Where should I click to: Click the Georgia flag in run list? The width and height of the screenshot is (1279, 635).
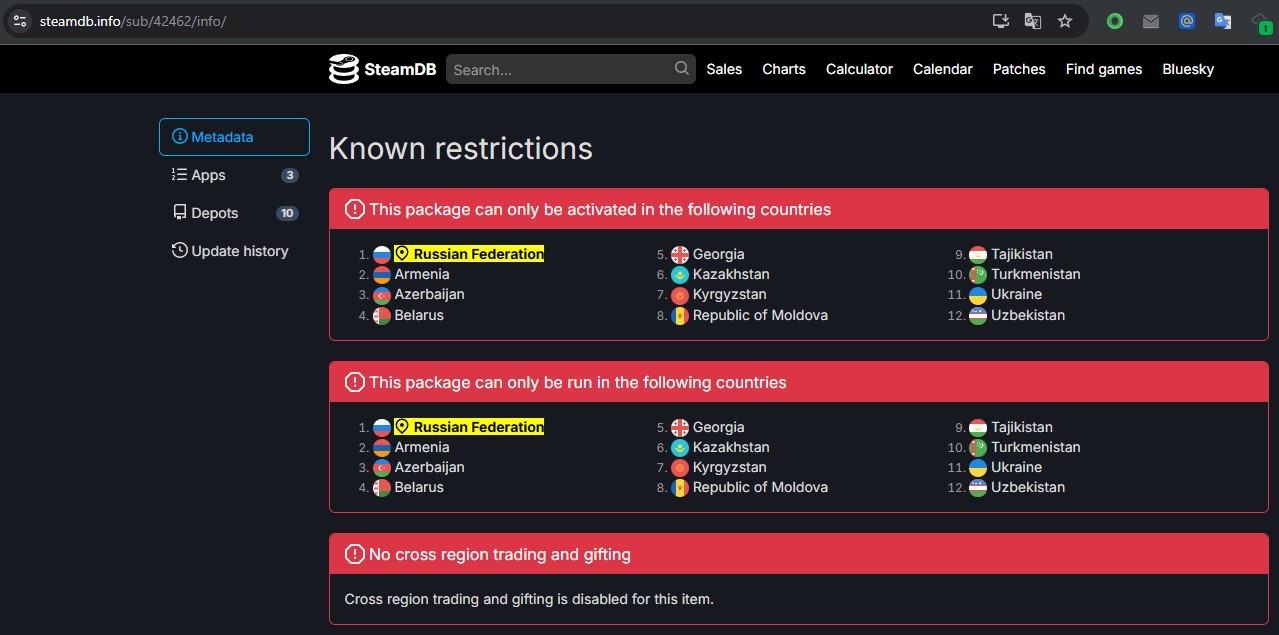680,427
